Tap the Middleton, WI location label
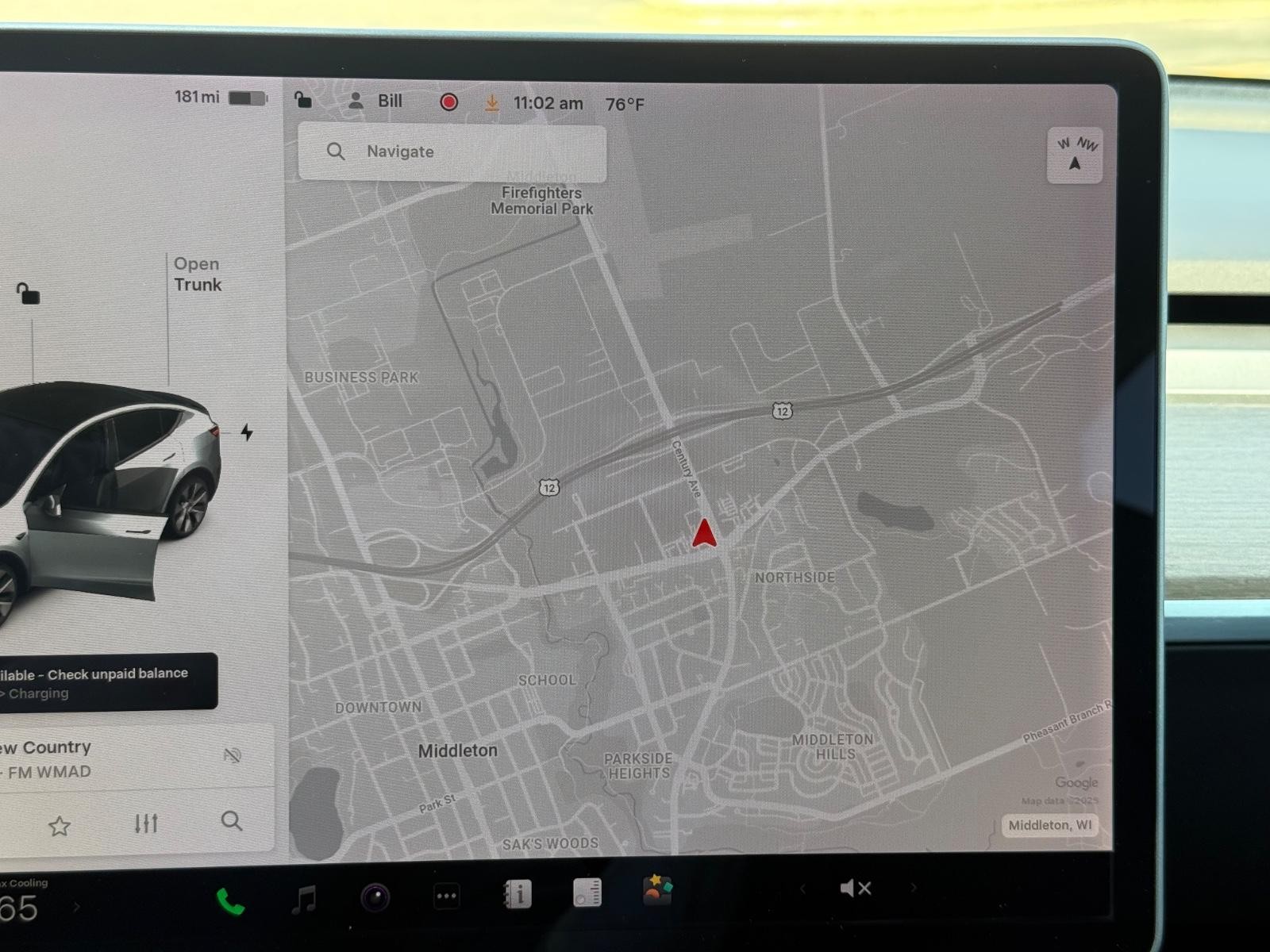Screen dimensions: 1270x952 [1050, 825]
